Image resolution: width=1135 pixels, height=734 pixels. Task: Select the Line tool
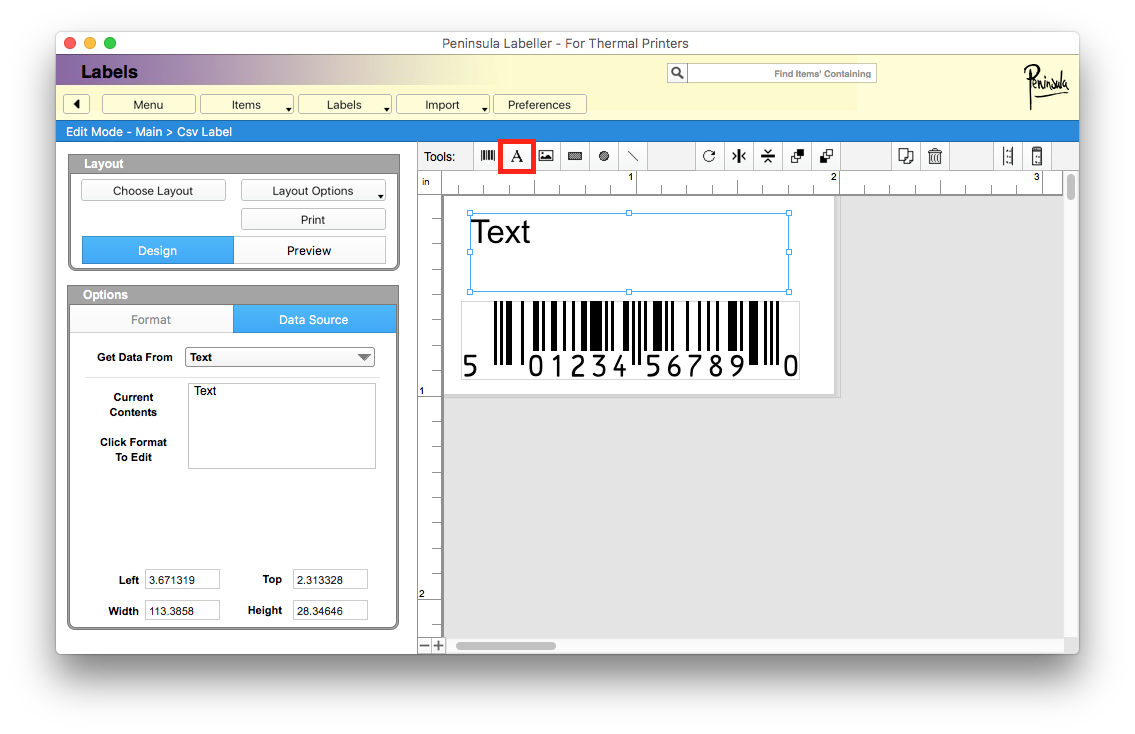coord(633,156)
